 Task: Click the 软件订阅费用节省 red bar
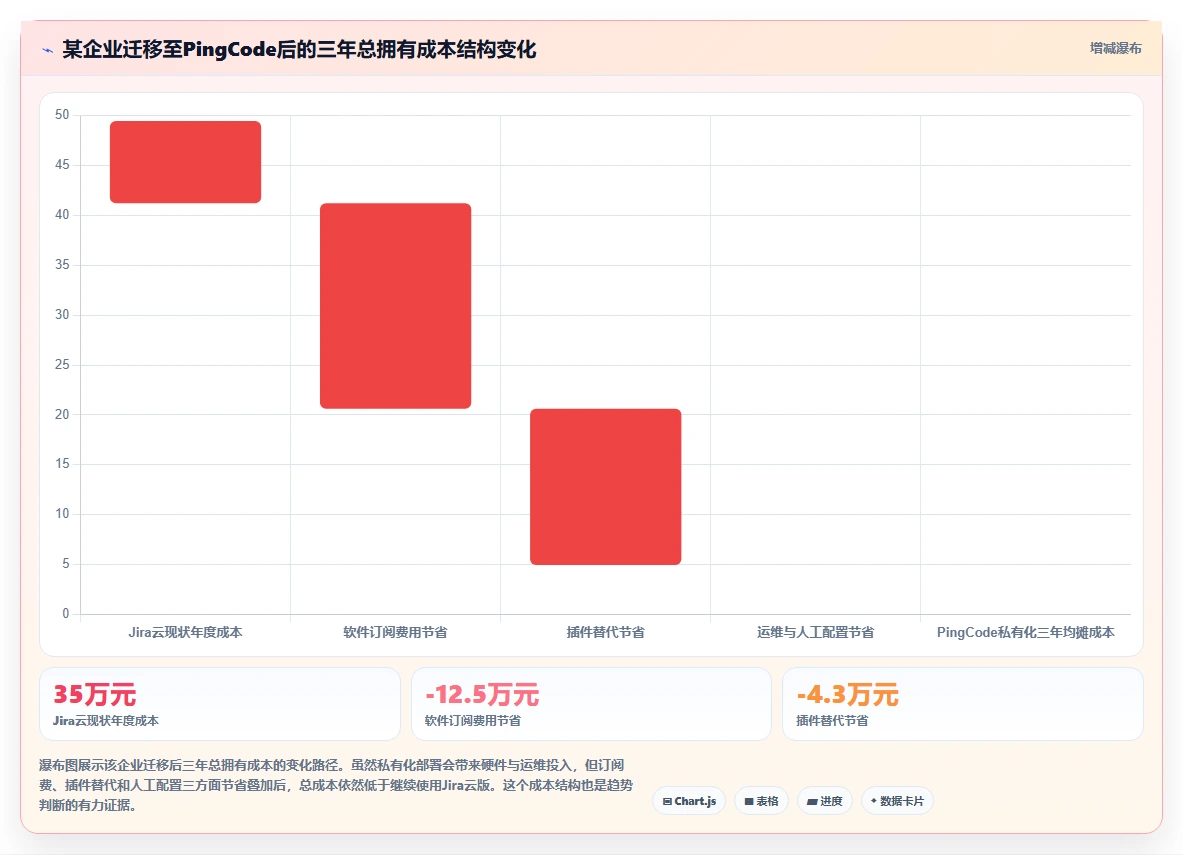tap(395, 306)
